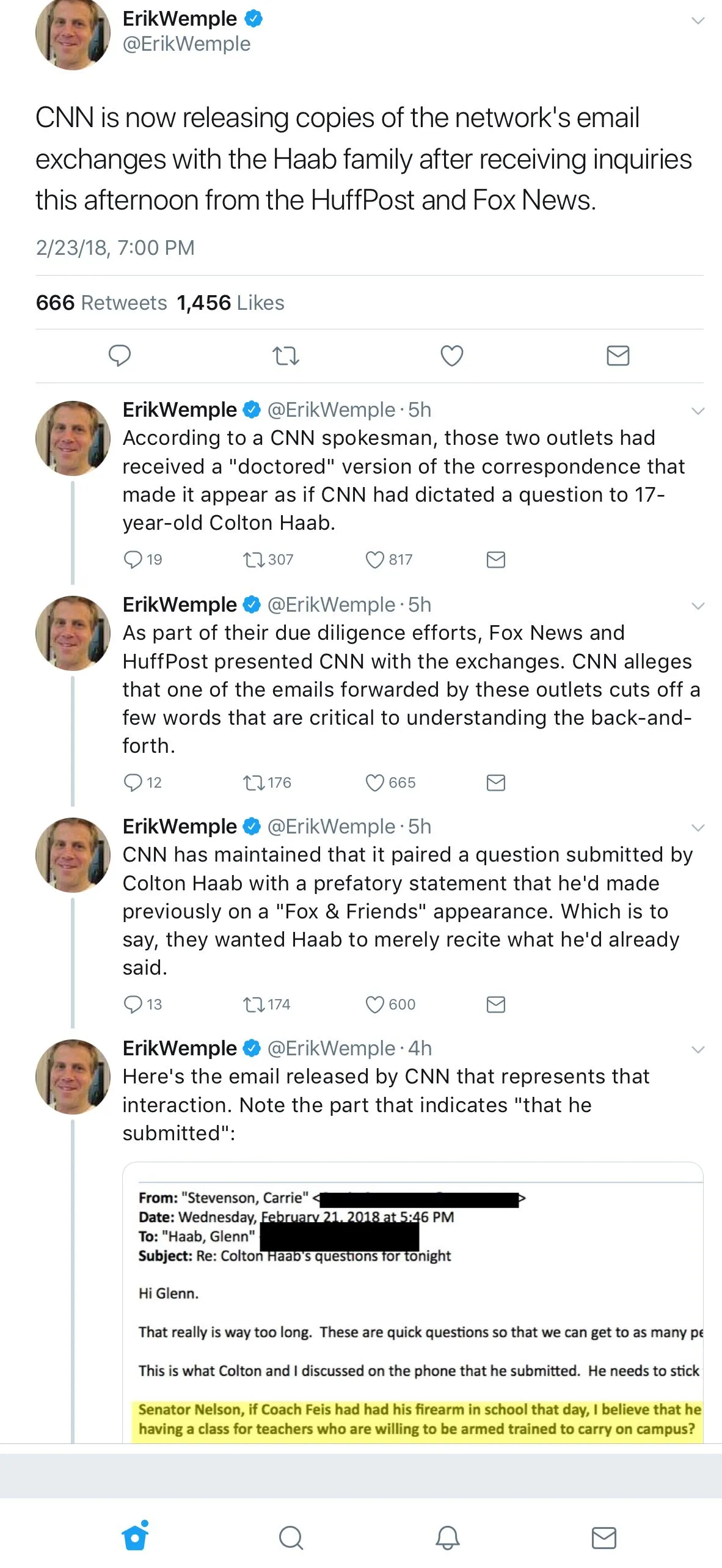Like the tweet with 600 likes

(x=374, y=1004)
